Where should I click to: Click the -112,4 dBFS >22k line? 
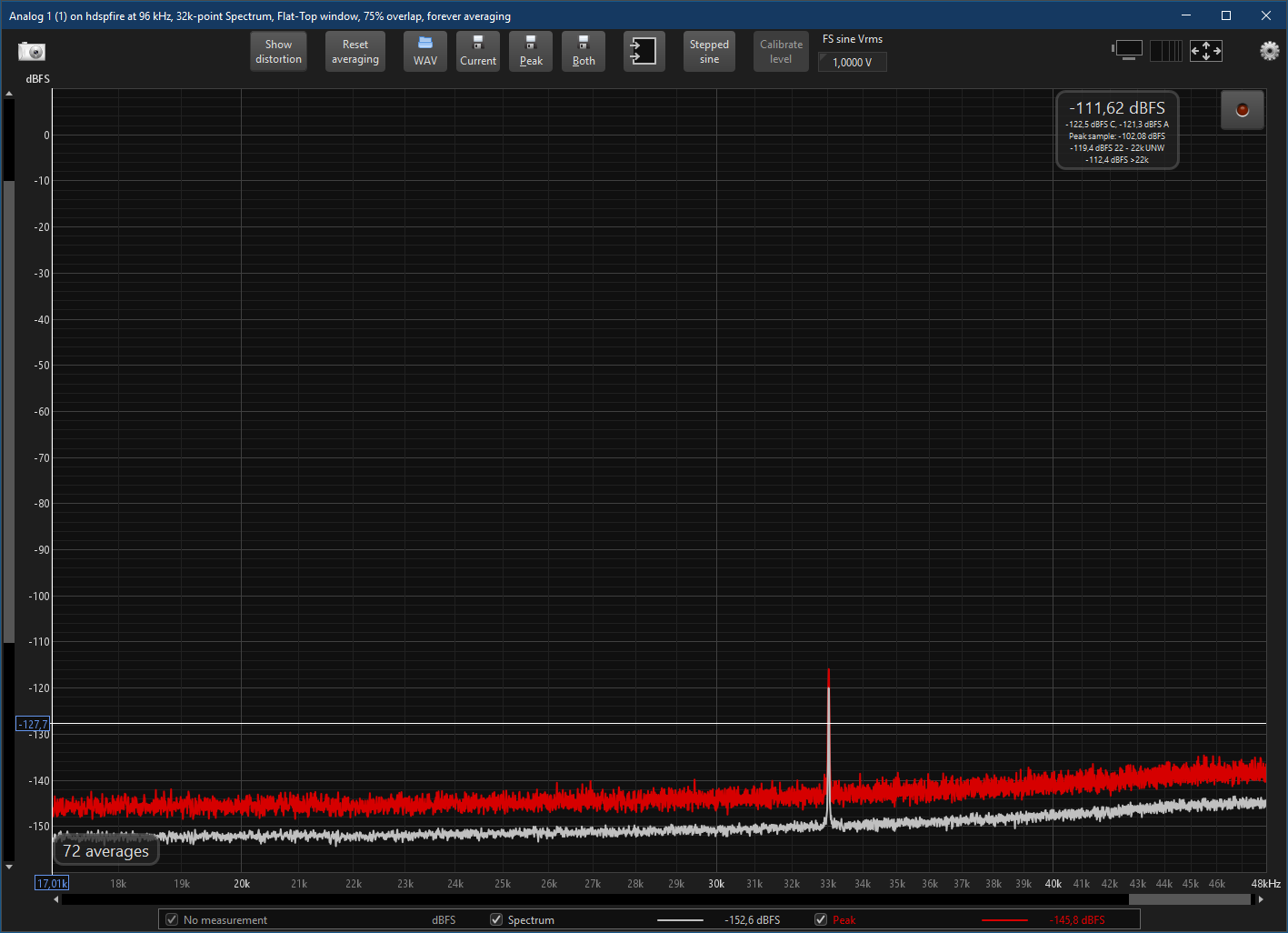1117,160
